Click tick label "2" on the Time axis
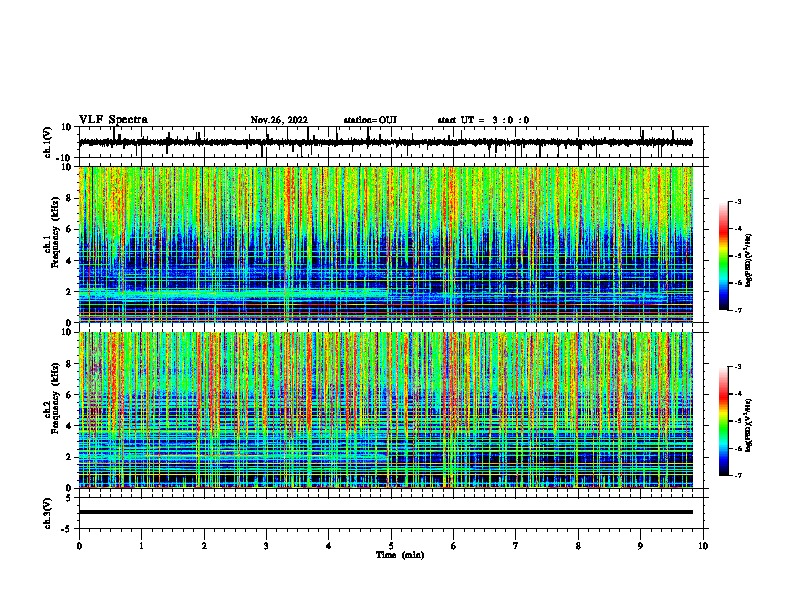This screenshot has width=792, height=612. click(x=204, y=546)
